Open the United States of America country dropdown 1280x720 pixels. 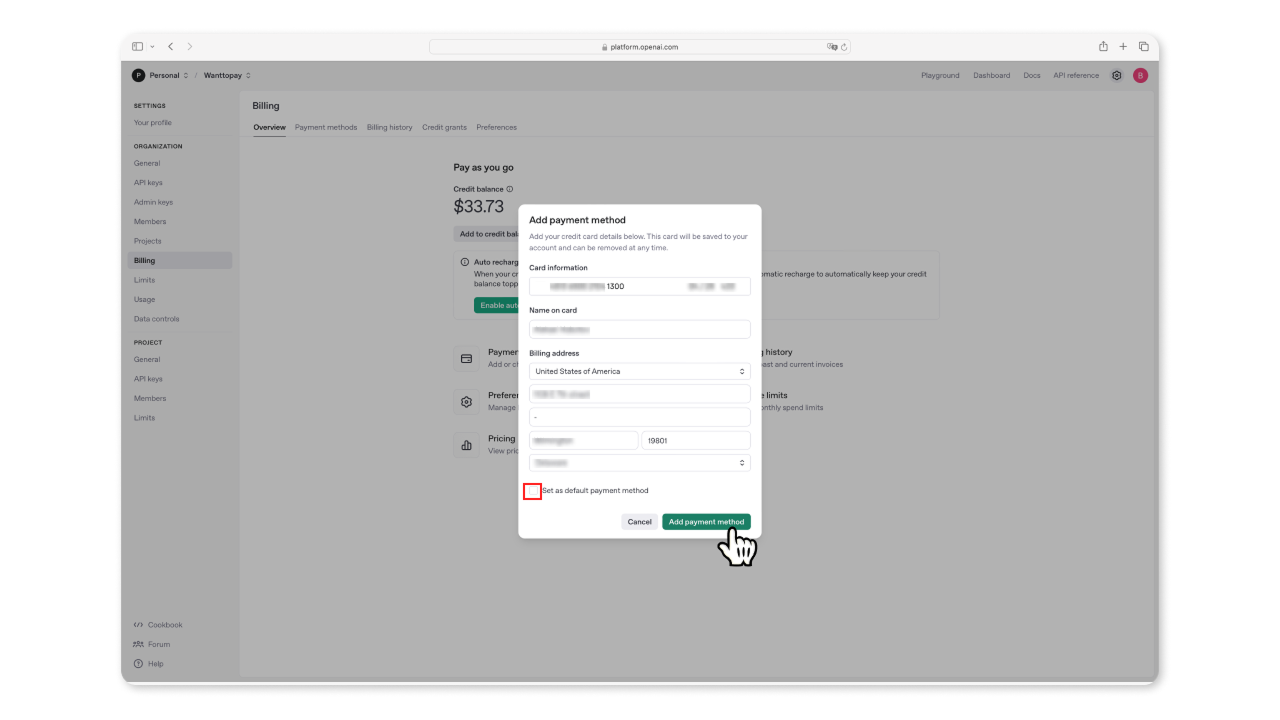(x=639, y=371)
